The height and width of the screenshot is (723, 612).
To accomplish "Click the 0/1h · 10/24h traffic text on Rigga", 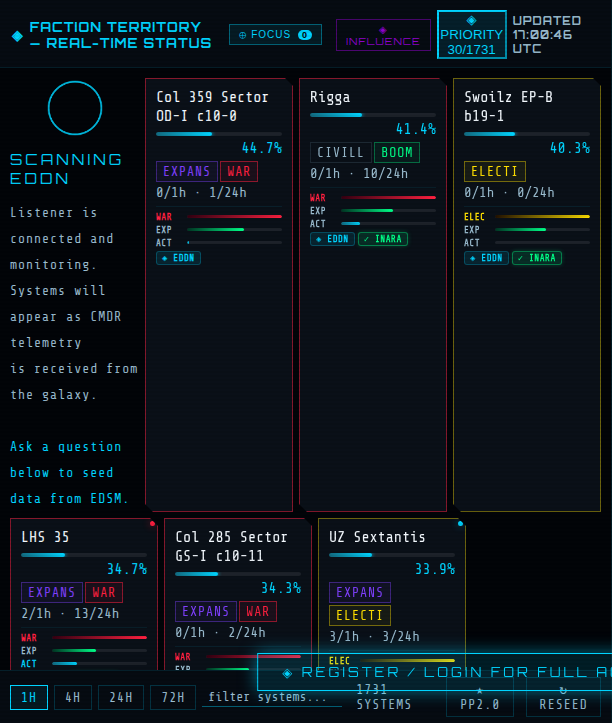I will (x=359, y=174).
